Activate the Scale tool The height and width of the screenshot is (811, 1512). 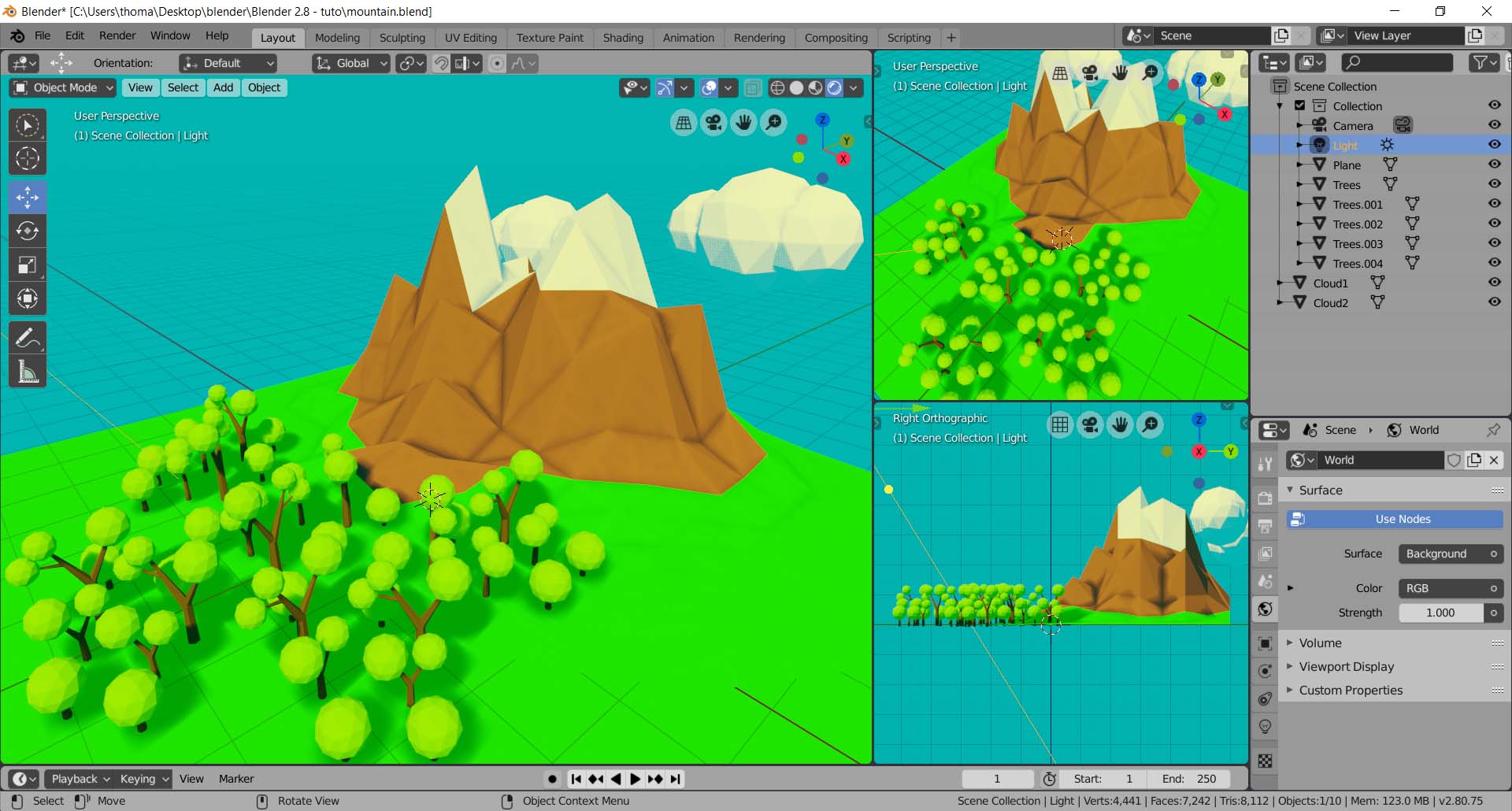point(28,265)
